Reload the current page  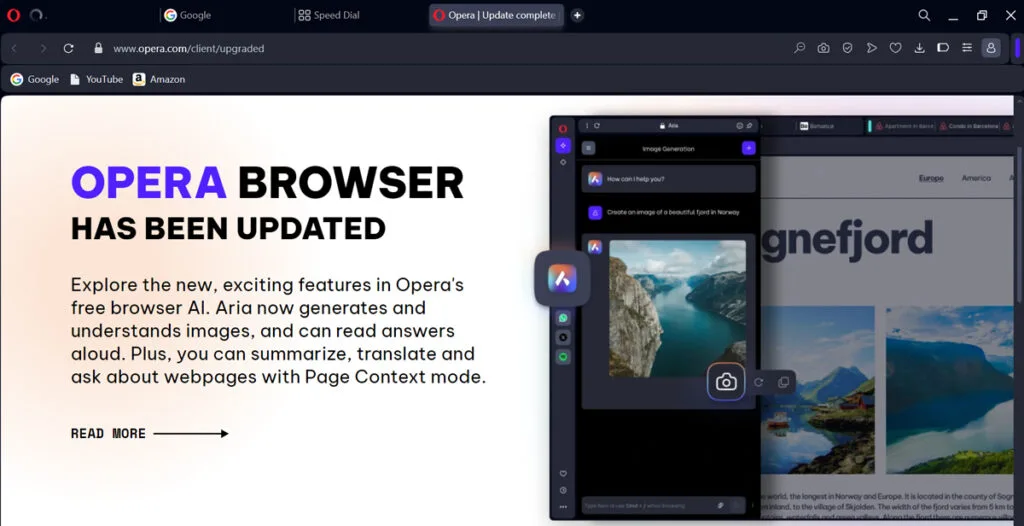(x=69, y=48)
